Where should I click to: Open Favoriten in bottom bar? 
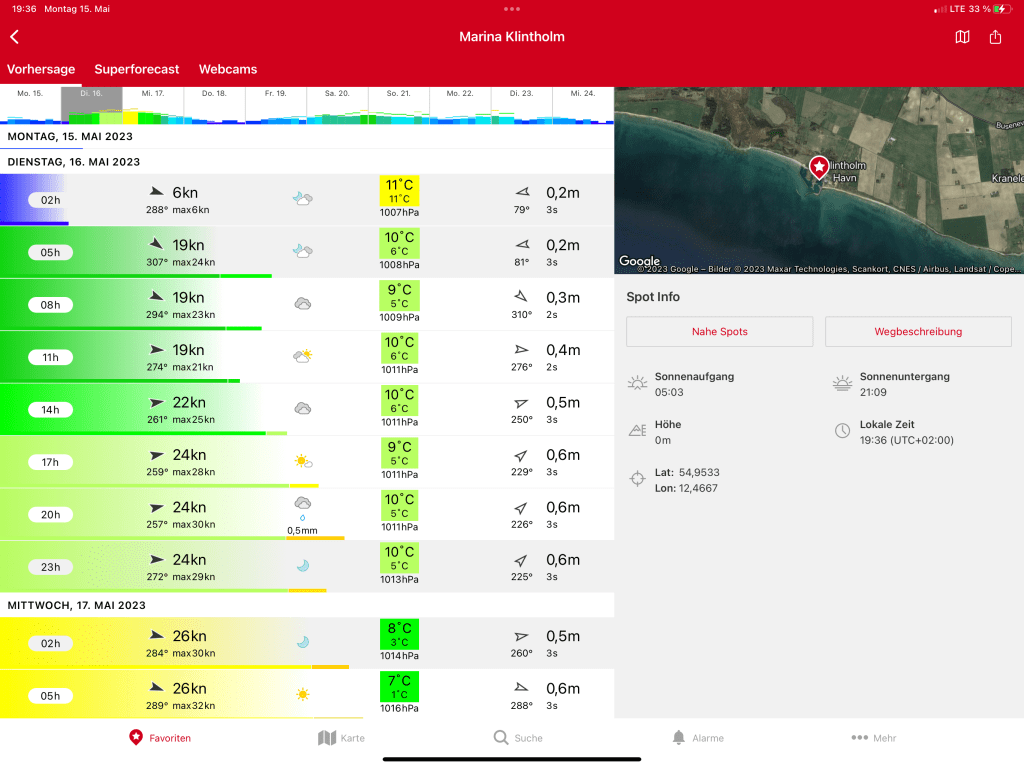160,738
